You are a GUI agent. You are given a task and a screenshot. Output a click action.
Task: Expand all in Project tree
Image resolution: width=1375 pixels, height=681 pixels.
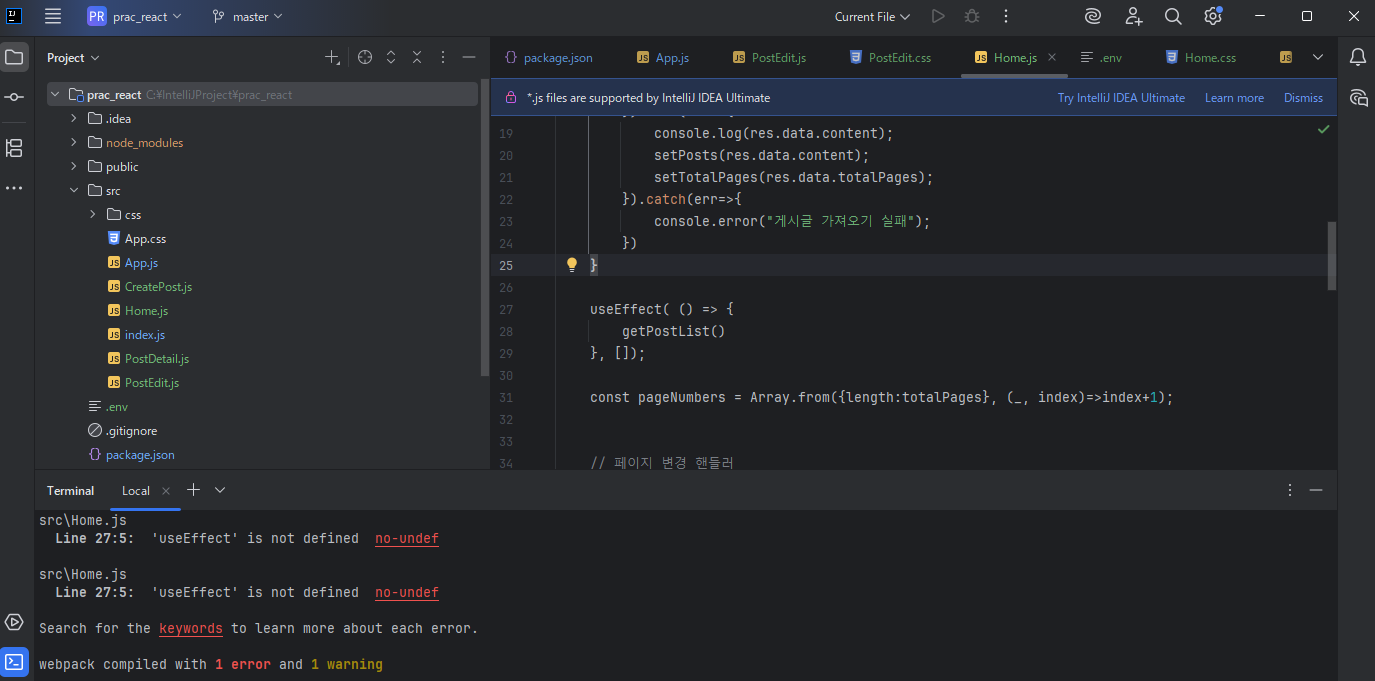(391, 58)
